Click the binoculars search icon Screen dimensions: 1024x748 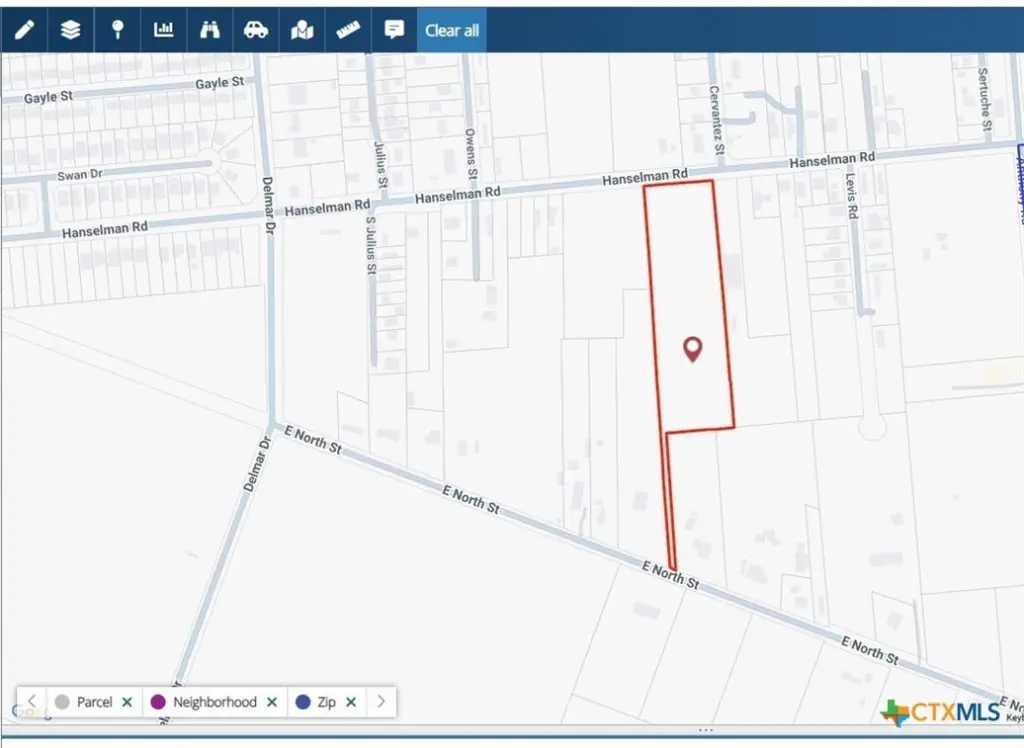tap(209, 29)
